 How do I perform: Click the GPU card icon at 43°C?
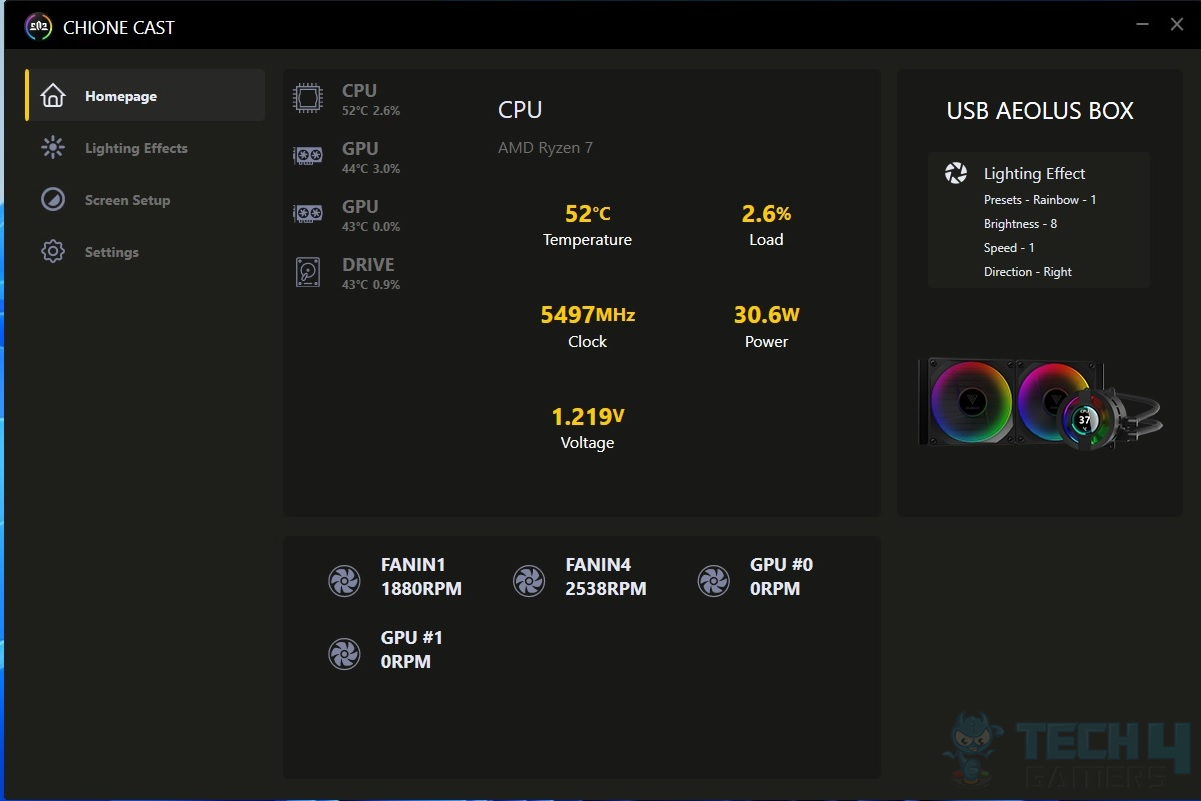308,214
